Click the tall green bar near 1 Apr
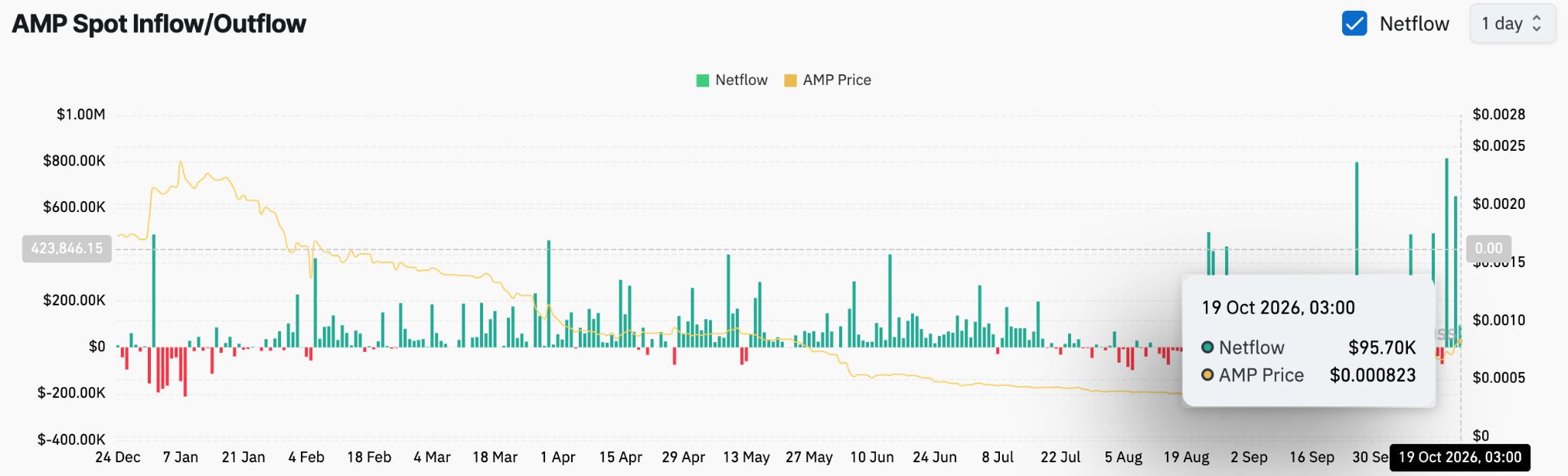1568x476 pixels. pos(549,294)
